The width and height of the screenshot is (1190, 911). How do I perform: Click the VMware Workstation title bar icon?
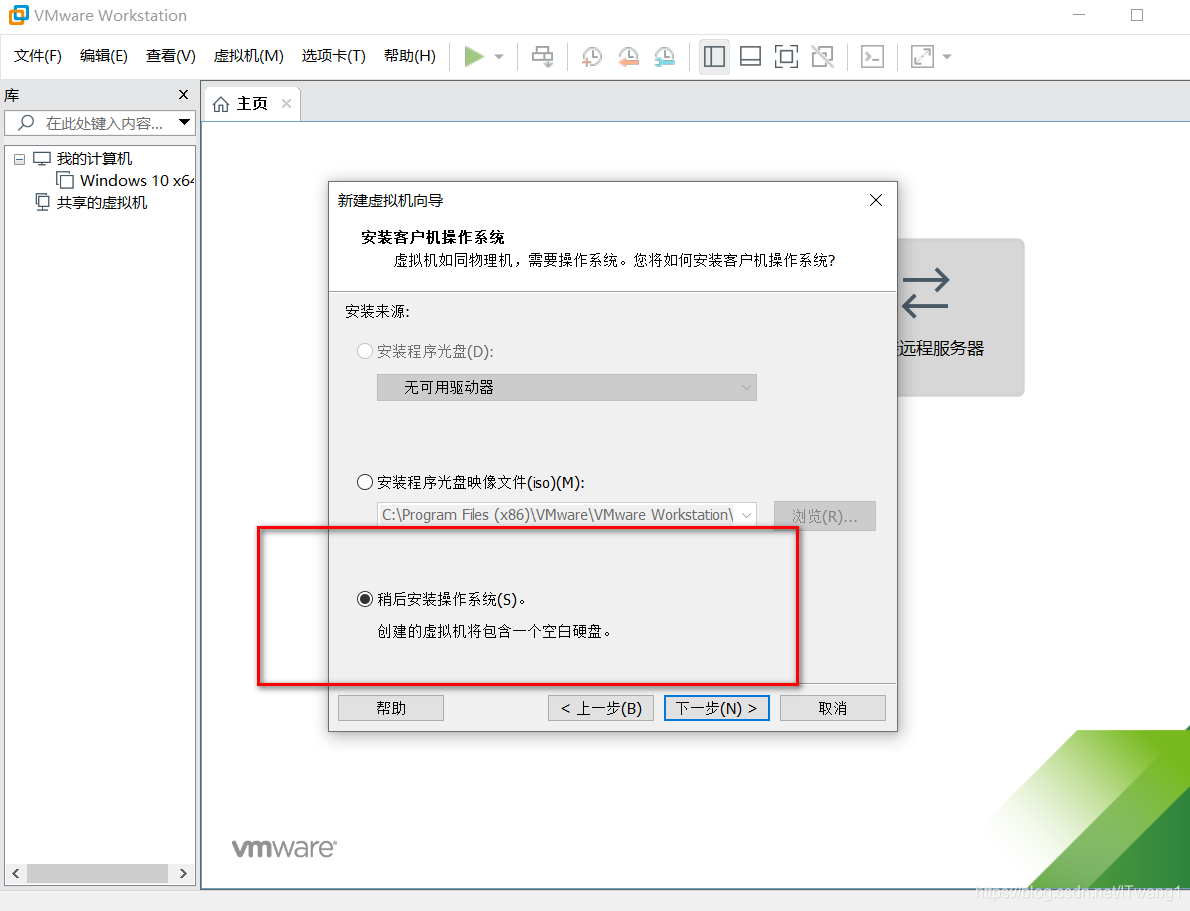(x=18, y=15)
